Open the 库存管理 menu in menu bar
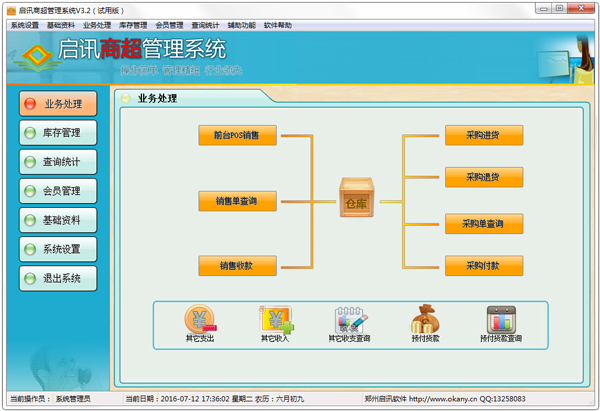The image size is (600, 411). (x=133, y=25)
